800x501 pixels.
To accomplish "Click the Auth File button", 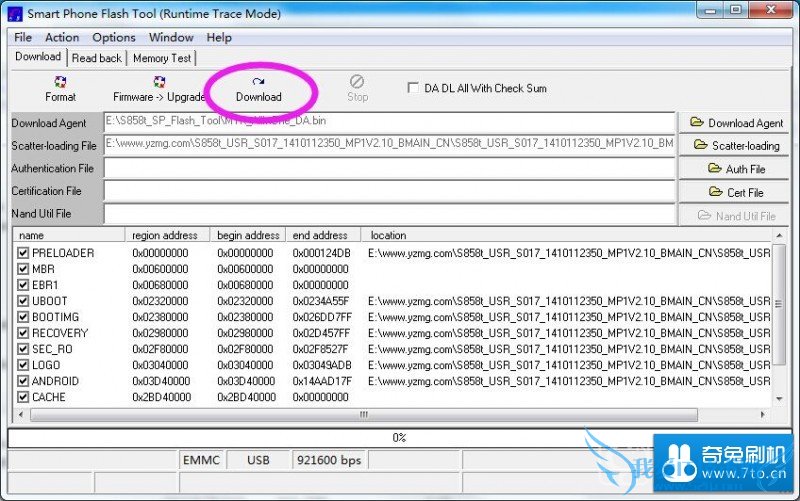I will coord(735,169).
